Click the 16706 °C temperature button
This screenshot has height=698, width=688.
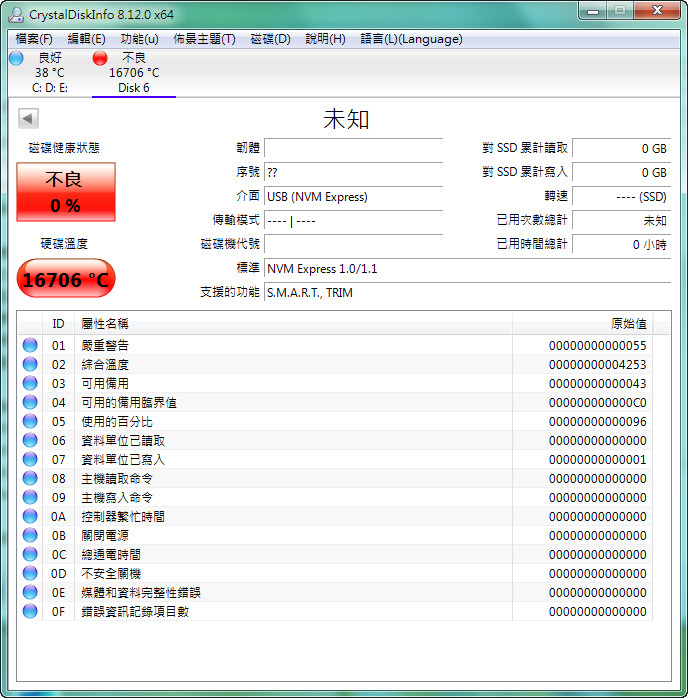pos(66,279)
